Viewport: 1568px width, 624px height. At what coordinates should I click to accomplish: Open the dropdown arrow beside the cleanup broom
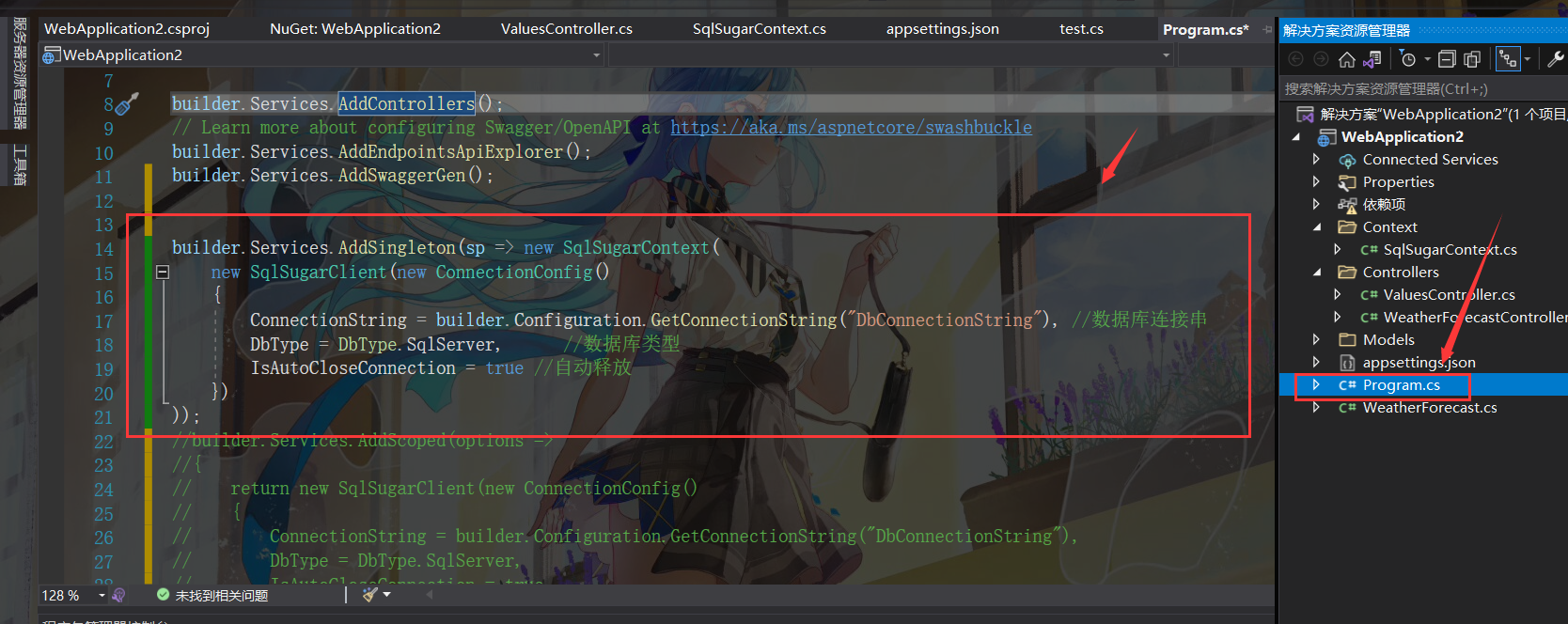point(386,595)
